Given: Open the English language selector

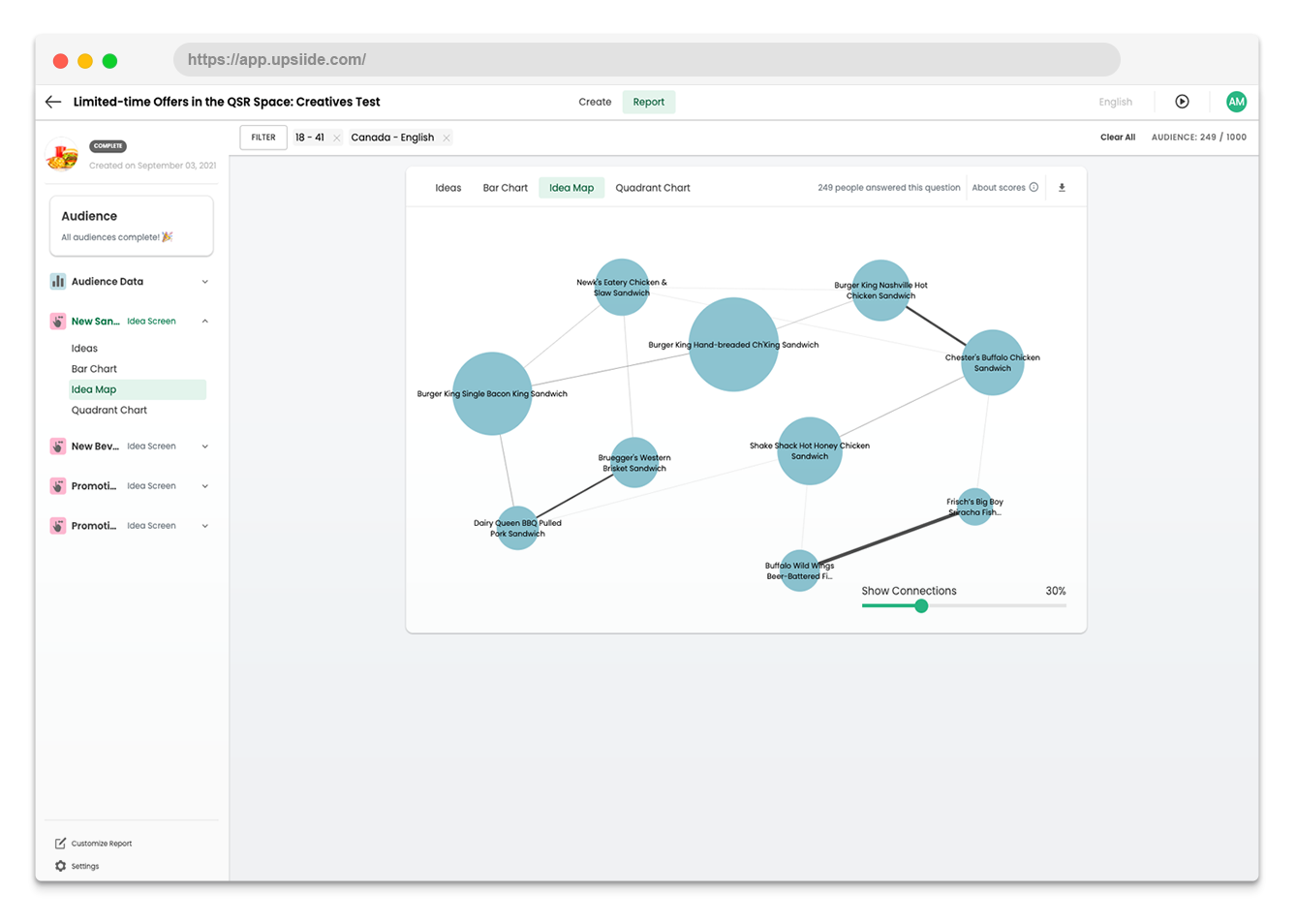Looking at the screenshot, I should tap(1116, 102).
